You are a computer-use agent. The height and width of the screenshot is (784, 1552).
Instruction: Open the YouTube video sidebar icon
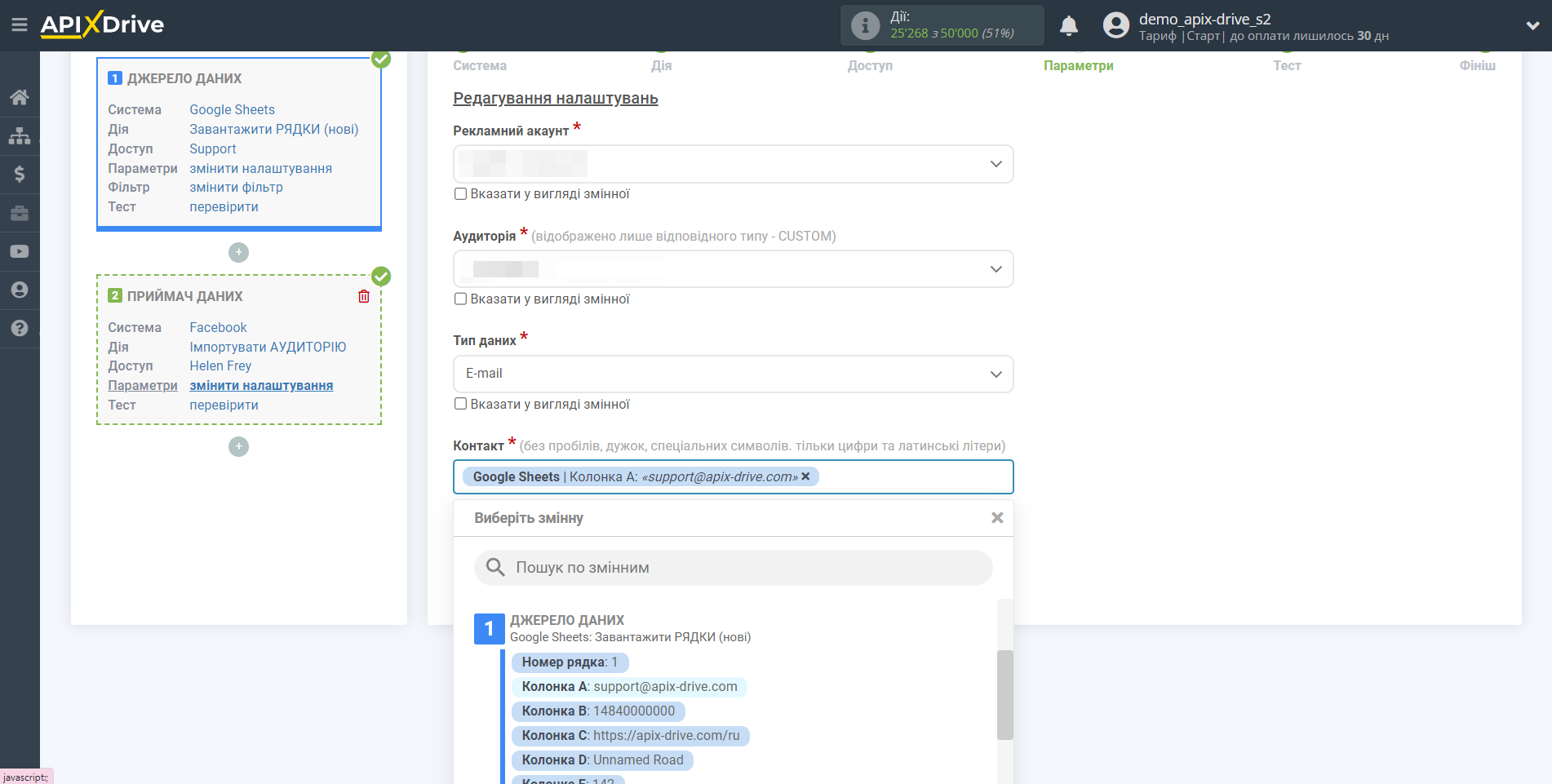(20, 251)
